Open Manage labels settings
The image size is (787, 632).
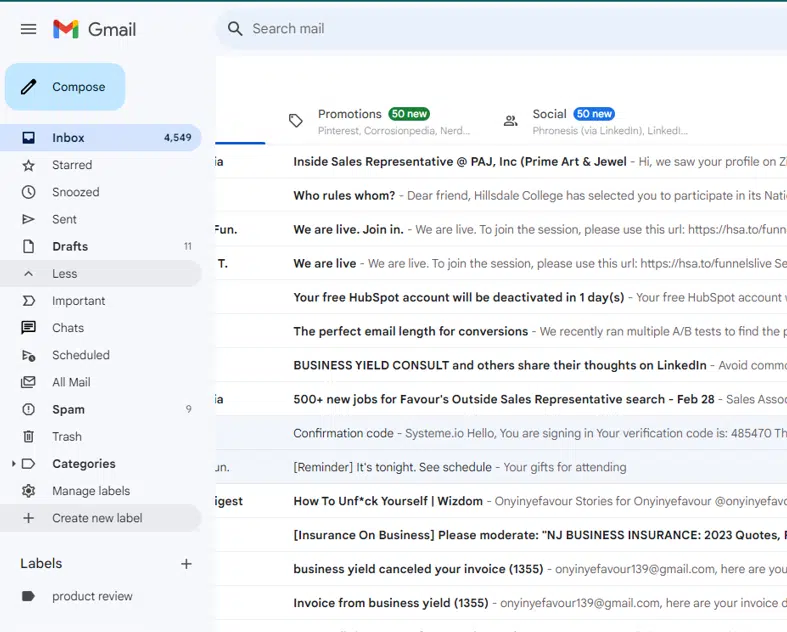[x=90, y=491]
